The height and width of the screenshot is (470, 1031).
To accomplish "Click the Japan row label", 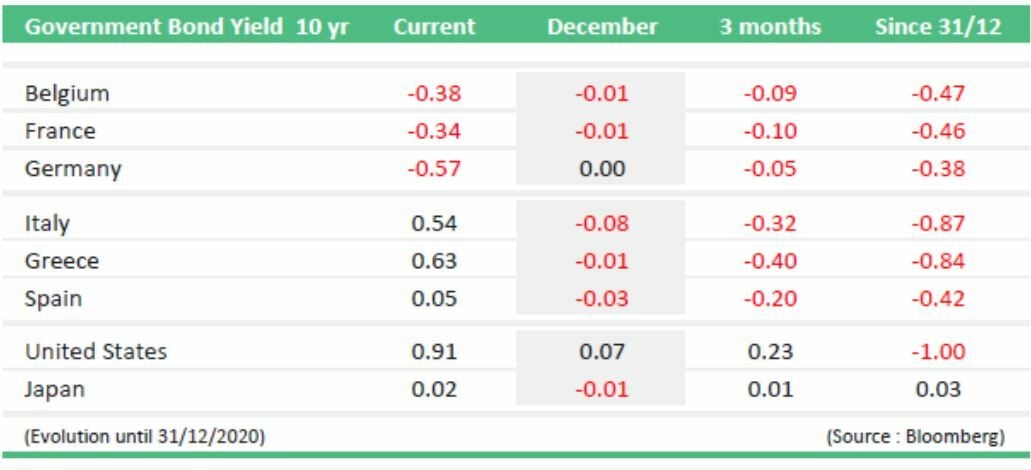I will point(55,389).
